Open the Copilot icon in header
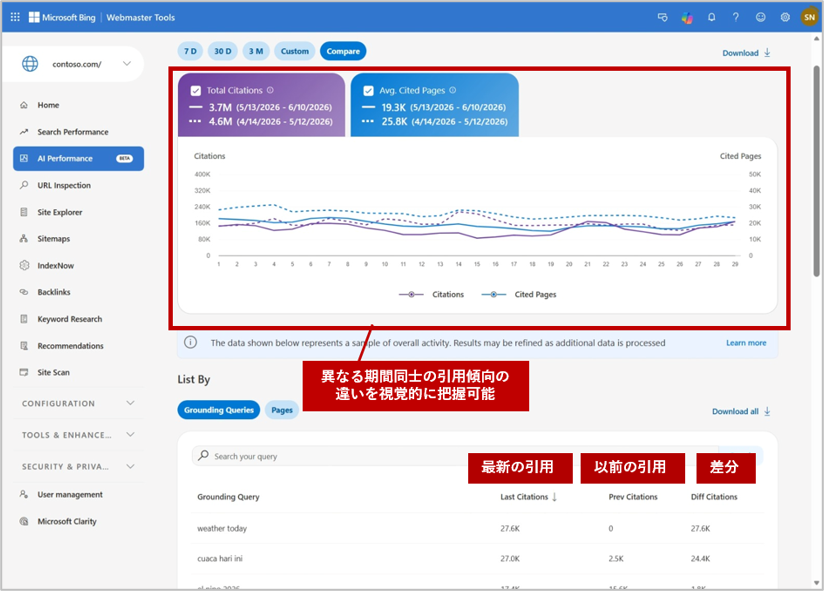This screenshot has height=591, width=824. click(x=687, y=17)
